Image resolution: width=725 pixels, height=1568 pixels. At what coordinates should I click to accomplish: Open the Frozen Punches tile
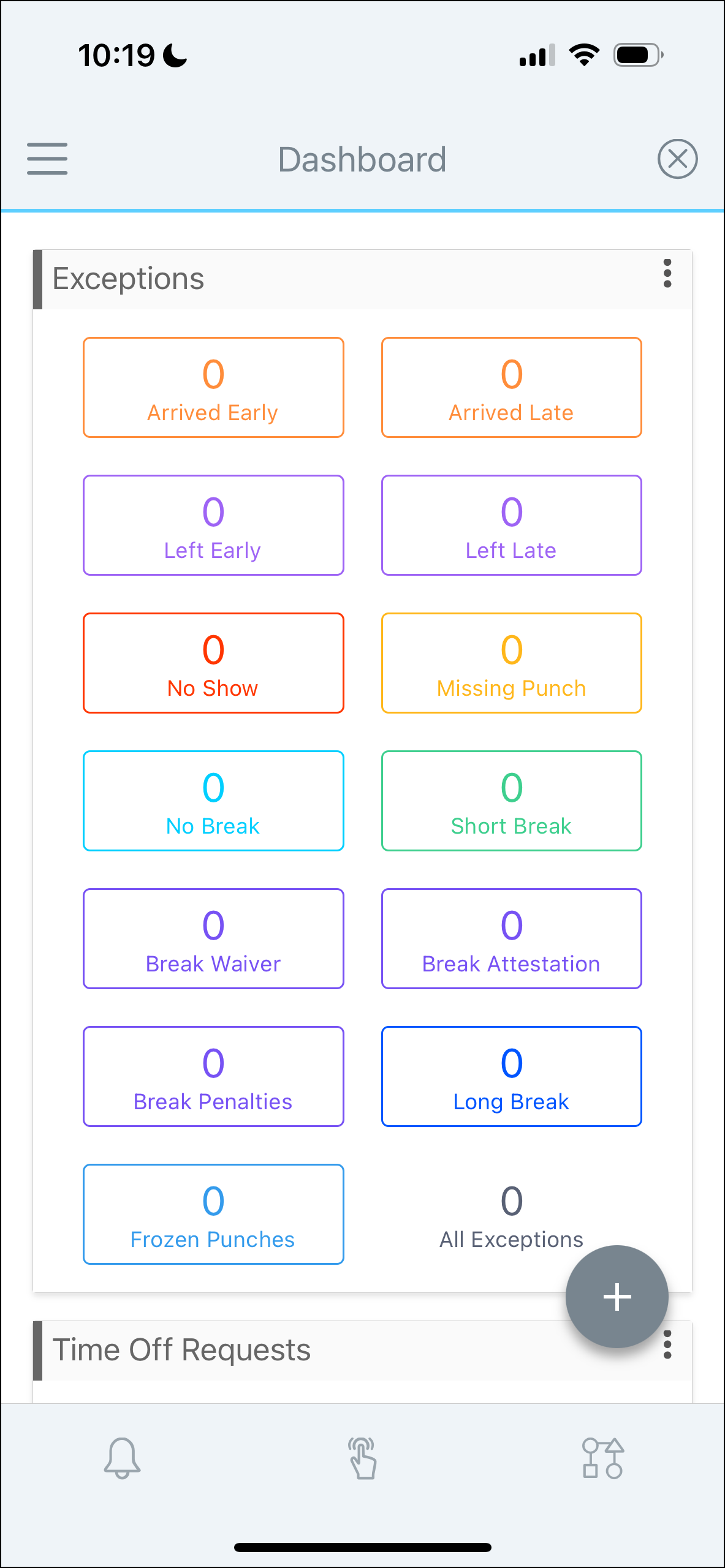213,1215
